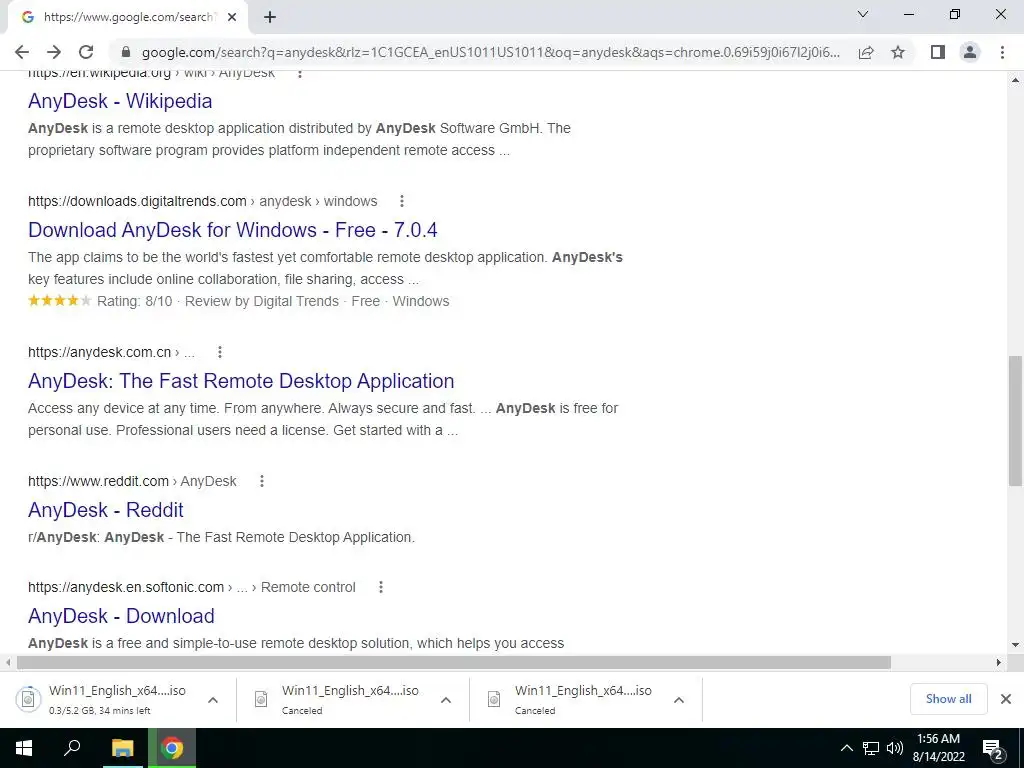Show hidden system tray icons
Screen dimensions: 1024x768
click(846, 748)
